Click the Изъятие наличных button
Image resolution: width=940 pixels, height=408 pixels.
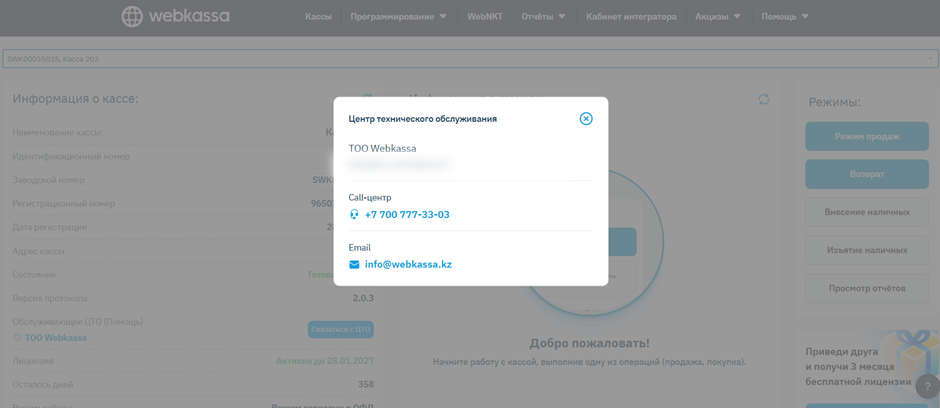click(x=867, y=250)
